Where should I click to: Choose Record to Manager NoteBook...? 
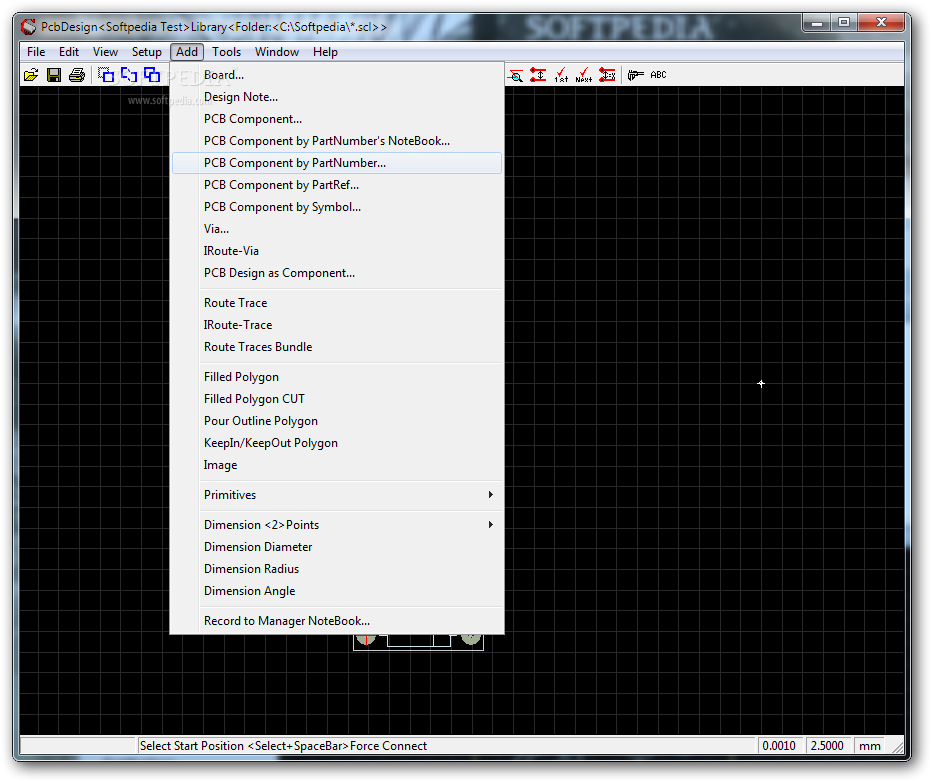[x=337, y=621]
